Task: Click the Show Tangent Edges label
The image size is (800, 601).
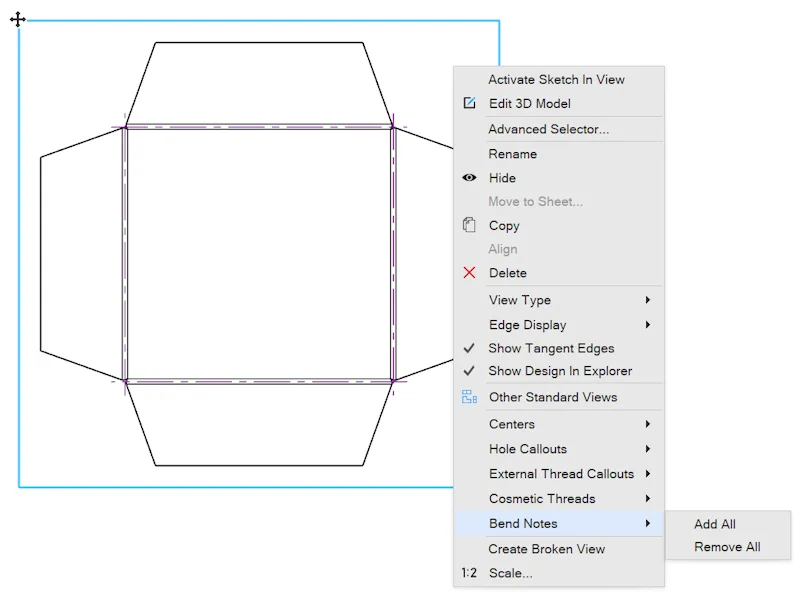Action: (x=551, y=348)
